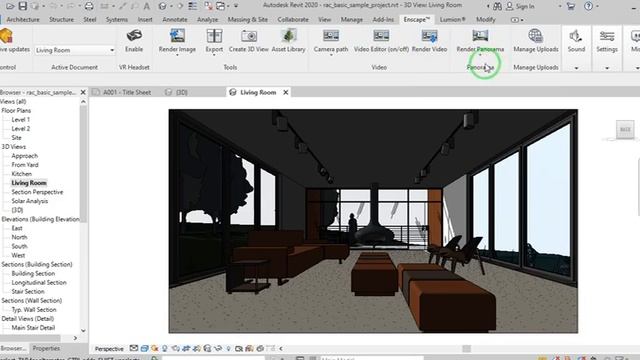640x360 pixels.
Task: Toggle Temporary Hide/Isolate in view control bar
Action: click(x=218, y=349)
